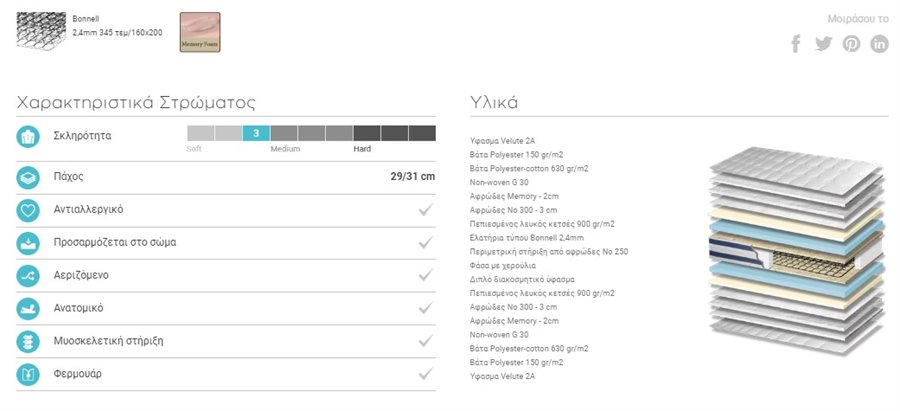Share the page via the Facebook icon
Image resolution: width=900 pixels, height=411 pixels.
click(x=796, y=44)
